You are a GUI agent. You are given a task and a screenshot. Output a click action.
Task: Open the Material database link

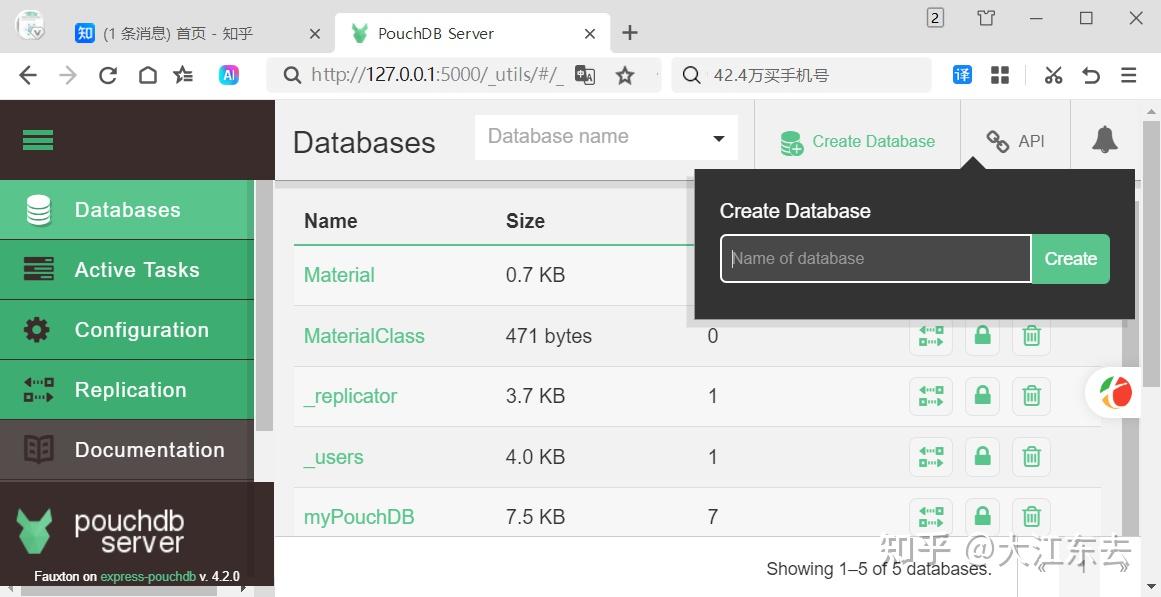pyautogui.click(x=339, y=275)
